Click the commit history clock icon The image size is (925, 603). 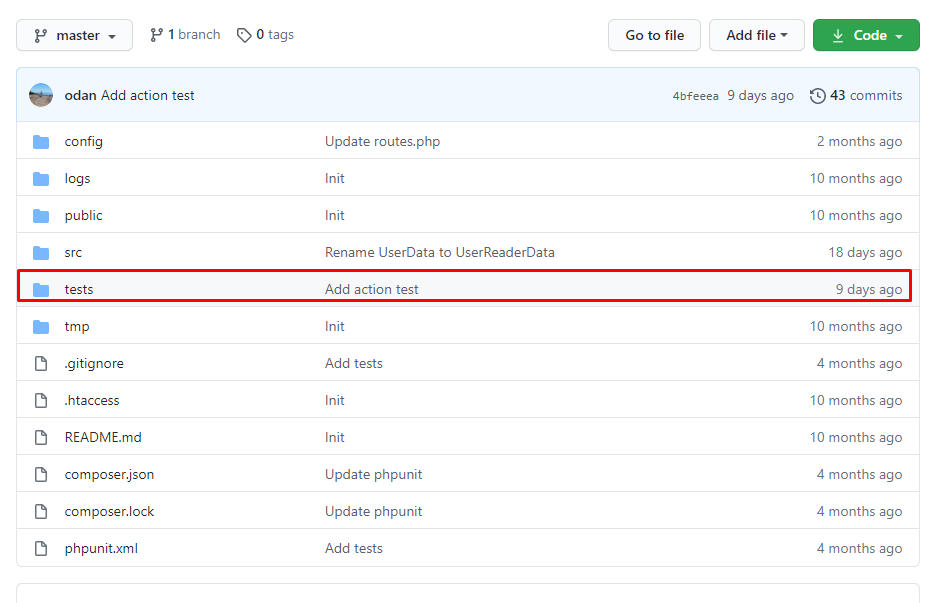[x=820, y=95]
